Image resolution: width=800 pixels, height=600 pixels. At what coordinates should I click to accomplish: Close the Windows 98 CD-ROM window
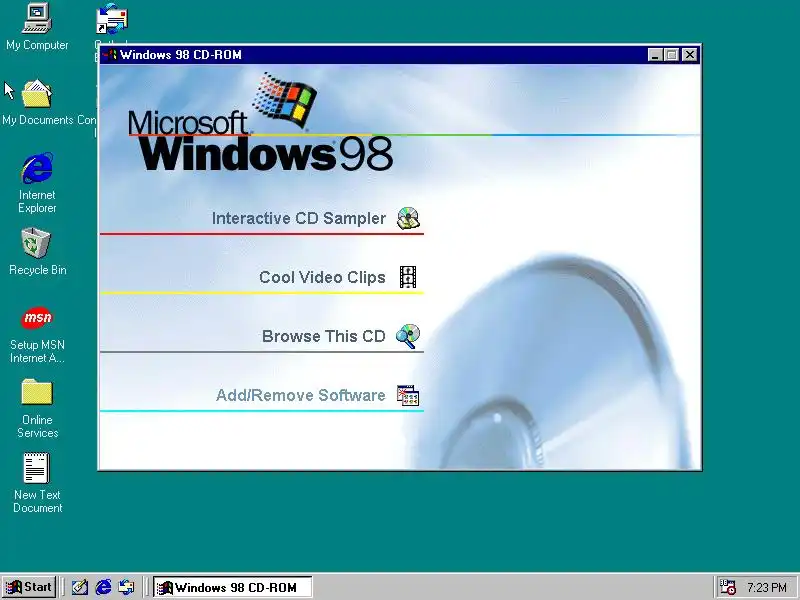(690, 55)
